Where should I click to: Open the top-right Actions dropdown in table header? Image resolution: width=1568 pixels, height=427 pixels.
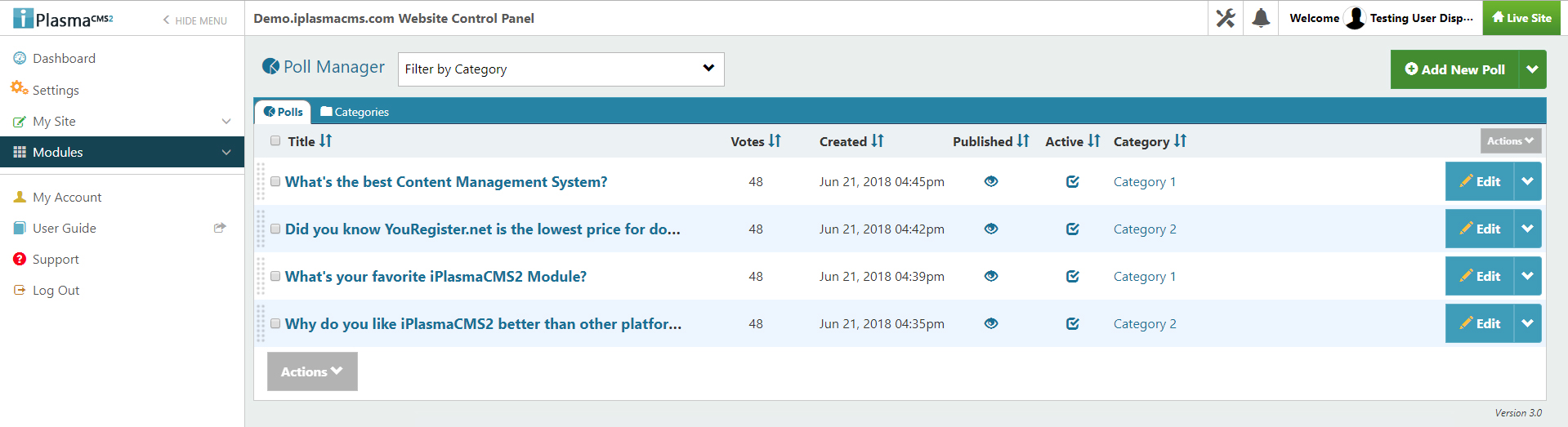coord(1510,140)
